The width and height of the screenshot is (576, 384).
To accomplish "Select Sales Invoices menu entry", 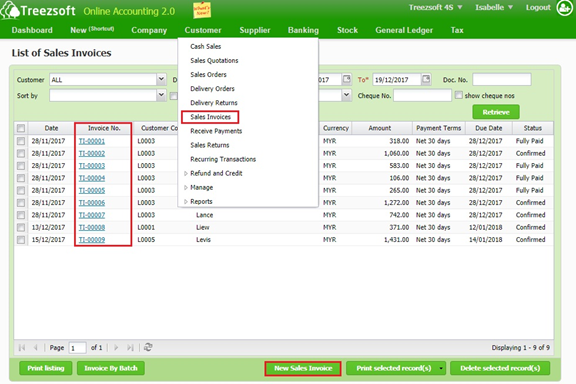I will 210,117.
